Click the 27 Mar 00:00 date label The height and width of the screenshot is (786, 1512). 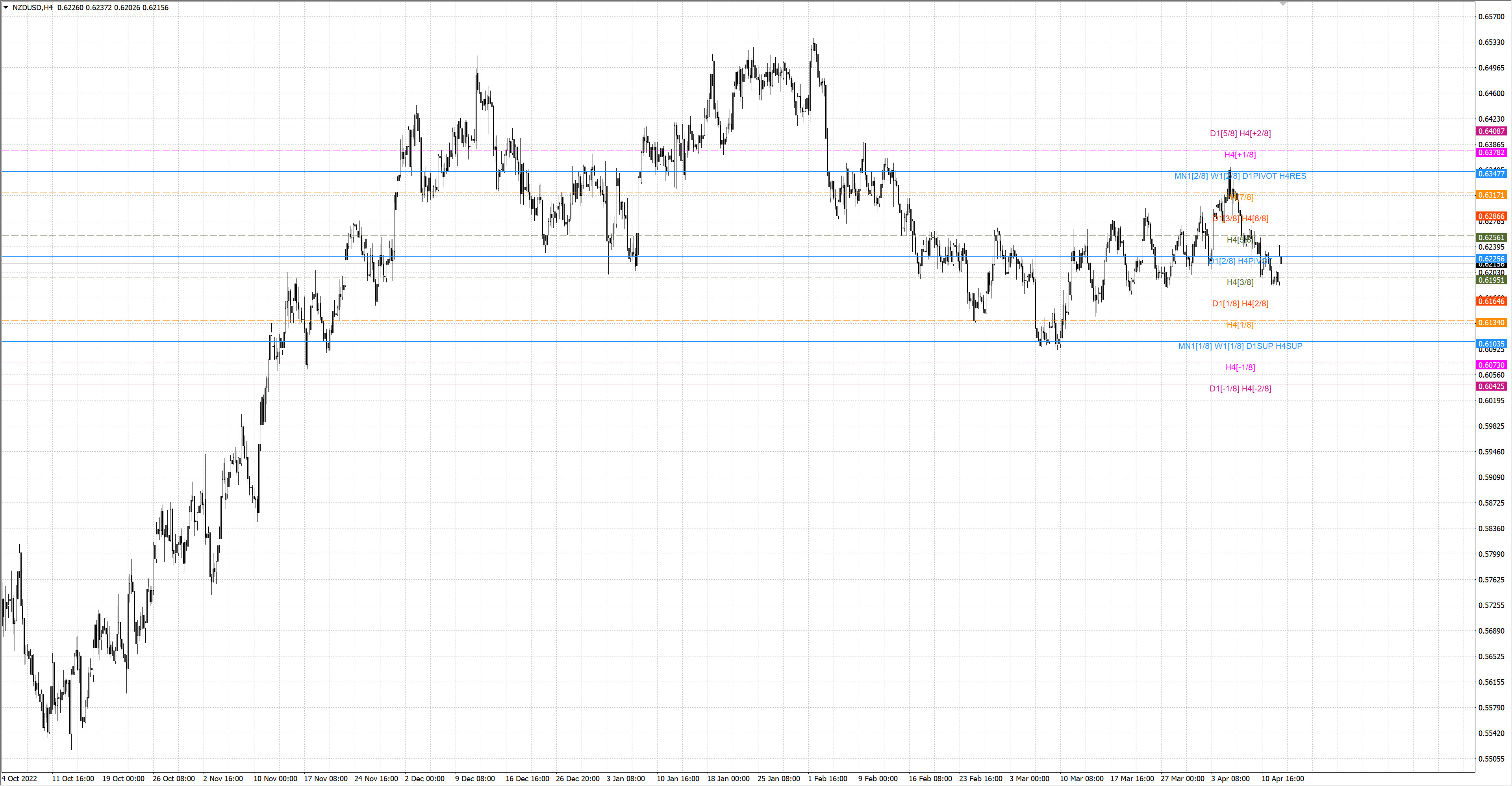point(1183,779)
